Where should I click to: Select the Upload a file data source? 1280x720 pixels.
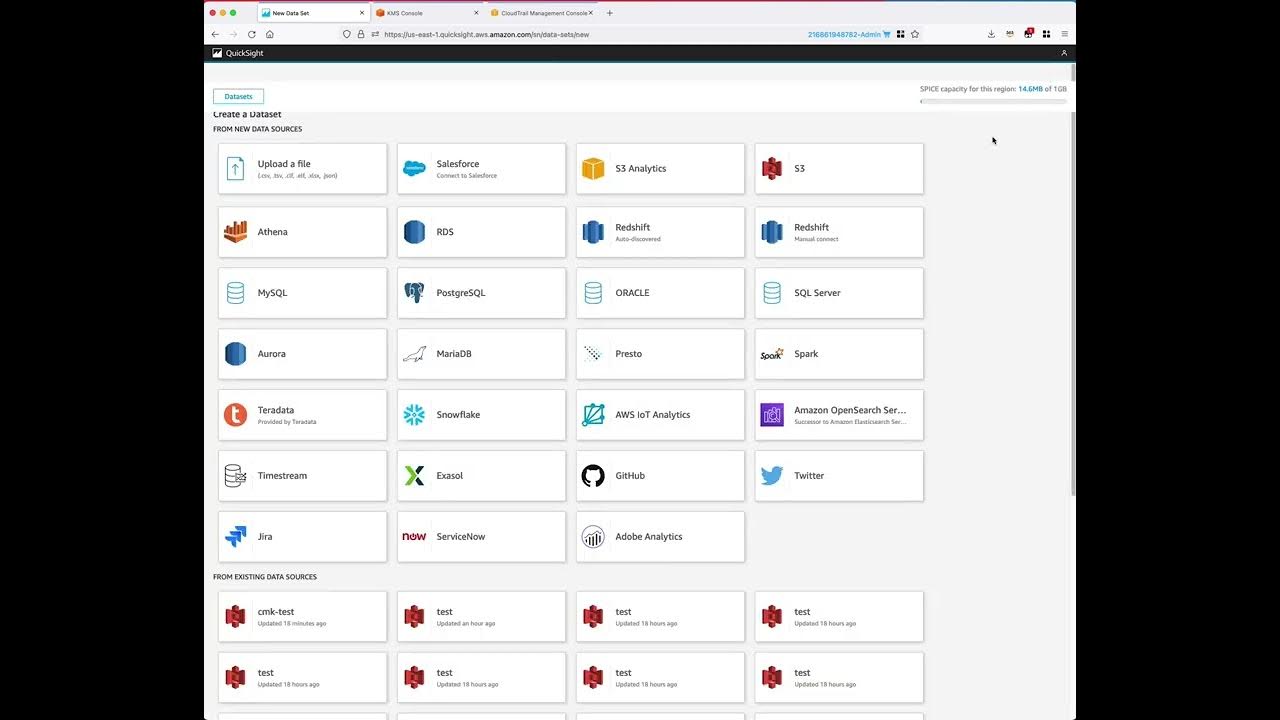[x=302, y=169]
